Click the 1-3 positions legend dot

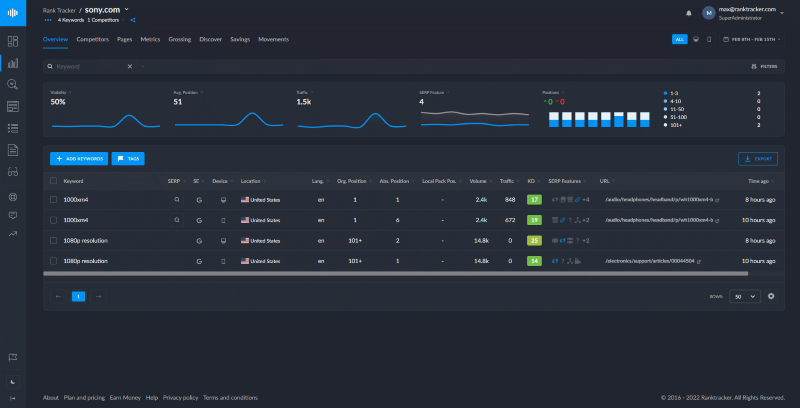point(665,93)
